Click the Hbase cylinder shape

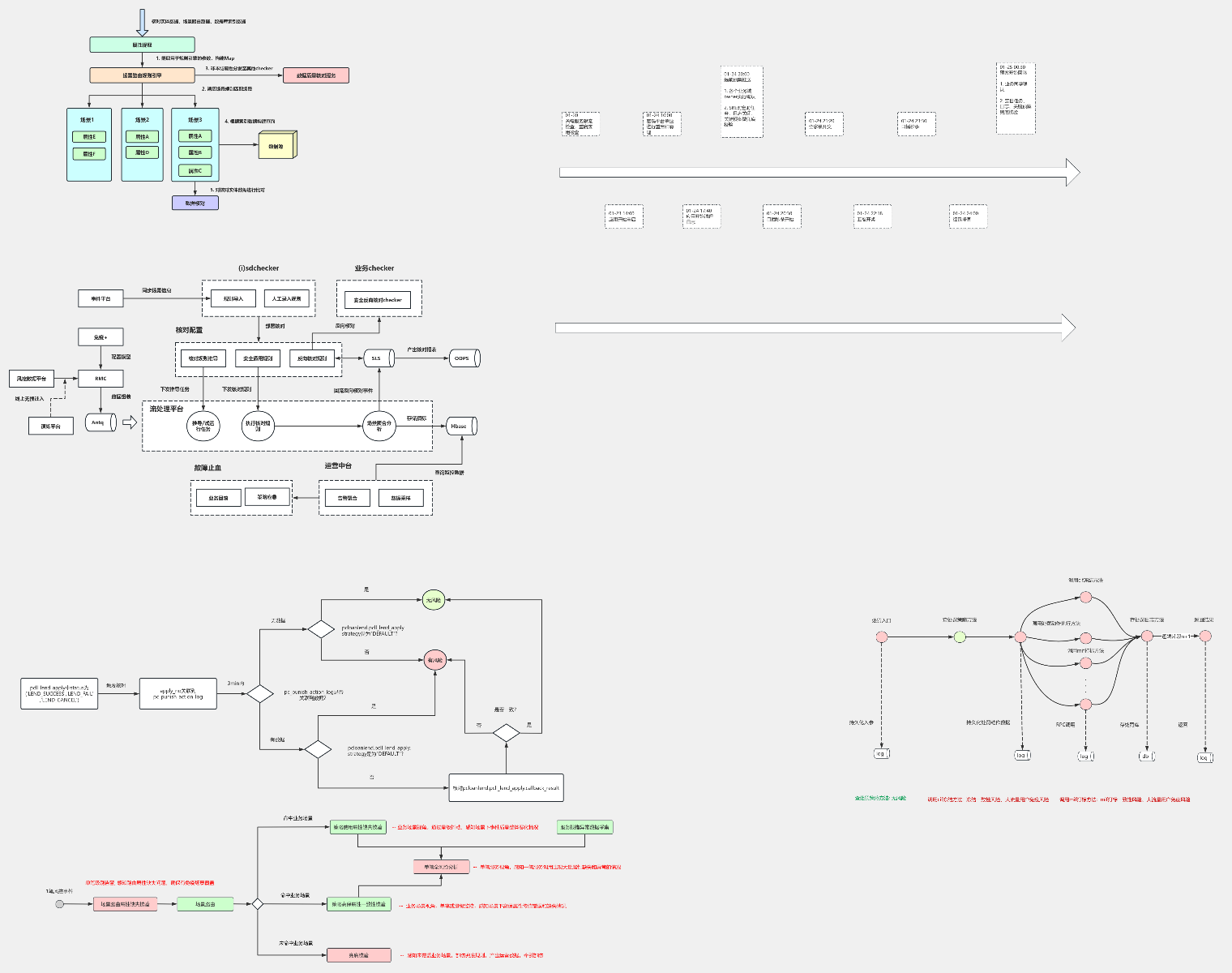(x=461, y=426)
